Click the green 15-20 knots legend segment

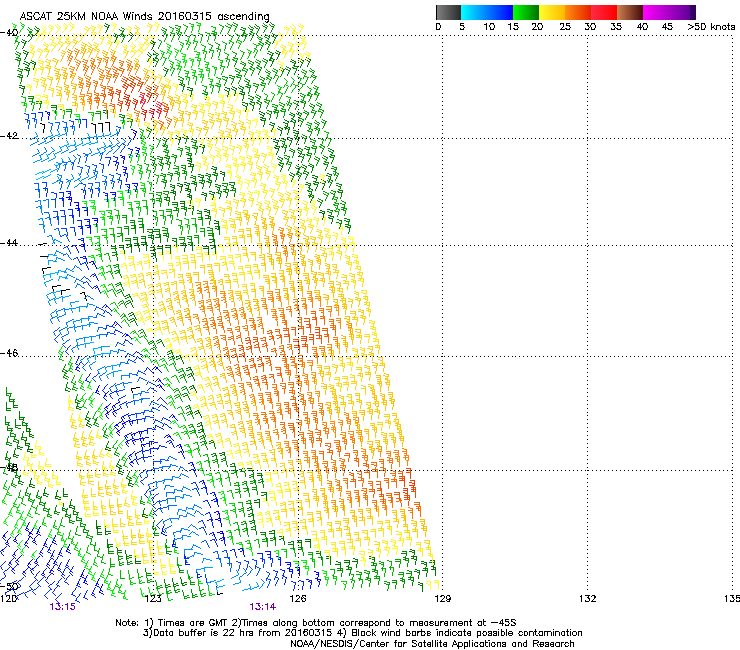526,12
